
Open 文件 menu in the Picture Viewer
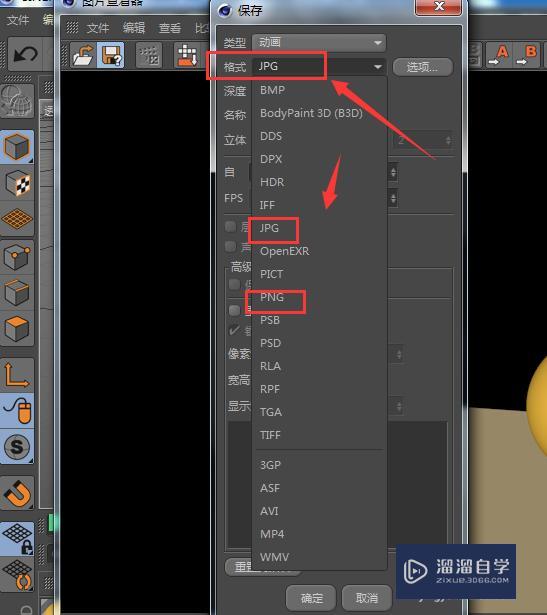coord(98,28)
